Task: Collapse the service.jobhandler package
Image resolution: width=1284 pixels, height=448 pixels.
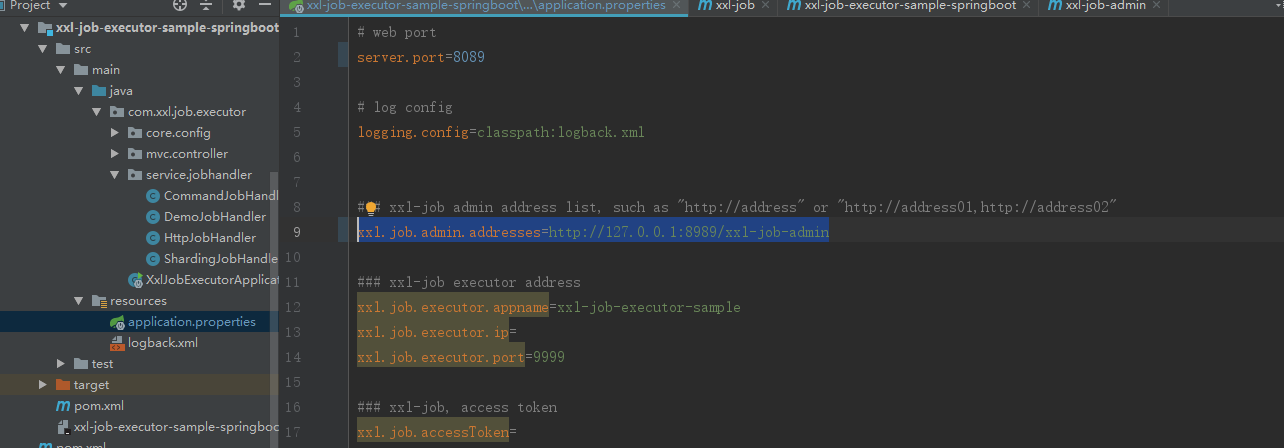Action: [115, 175]
